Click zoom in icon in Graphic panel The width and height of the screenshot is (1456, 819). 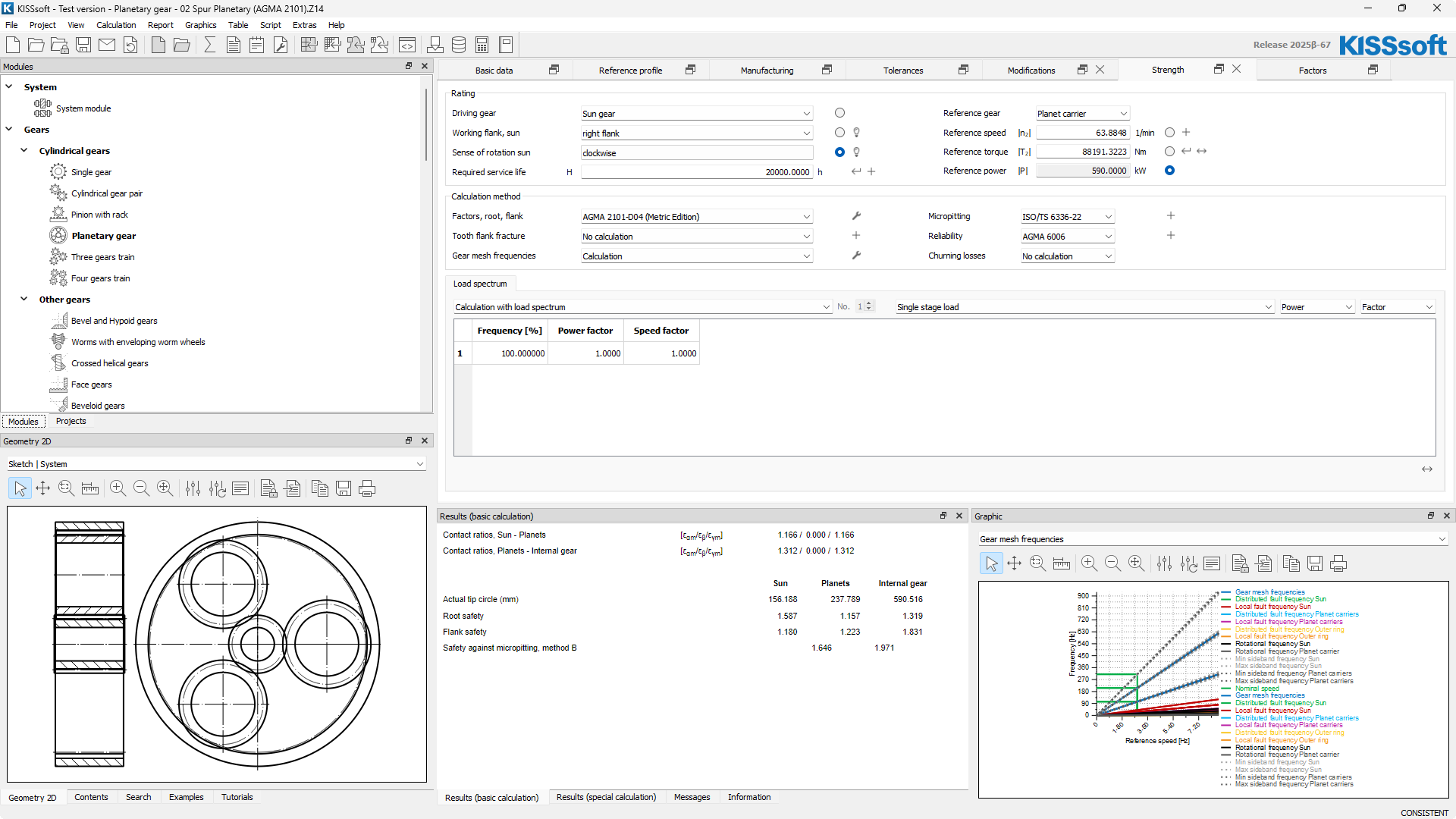pos(1089,563)
